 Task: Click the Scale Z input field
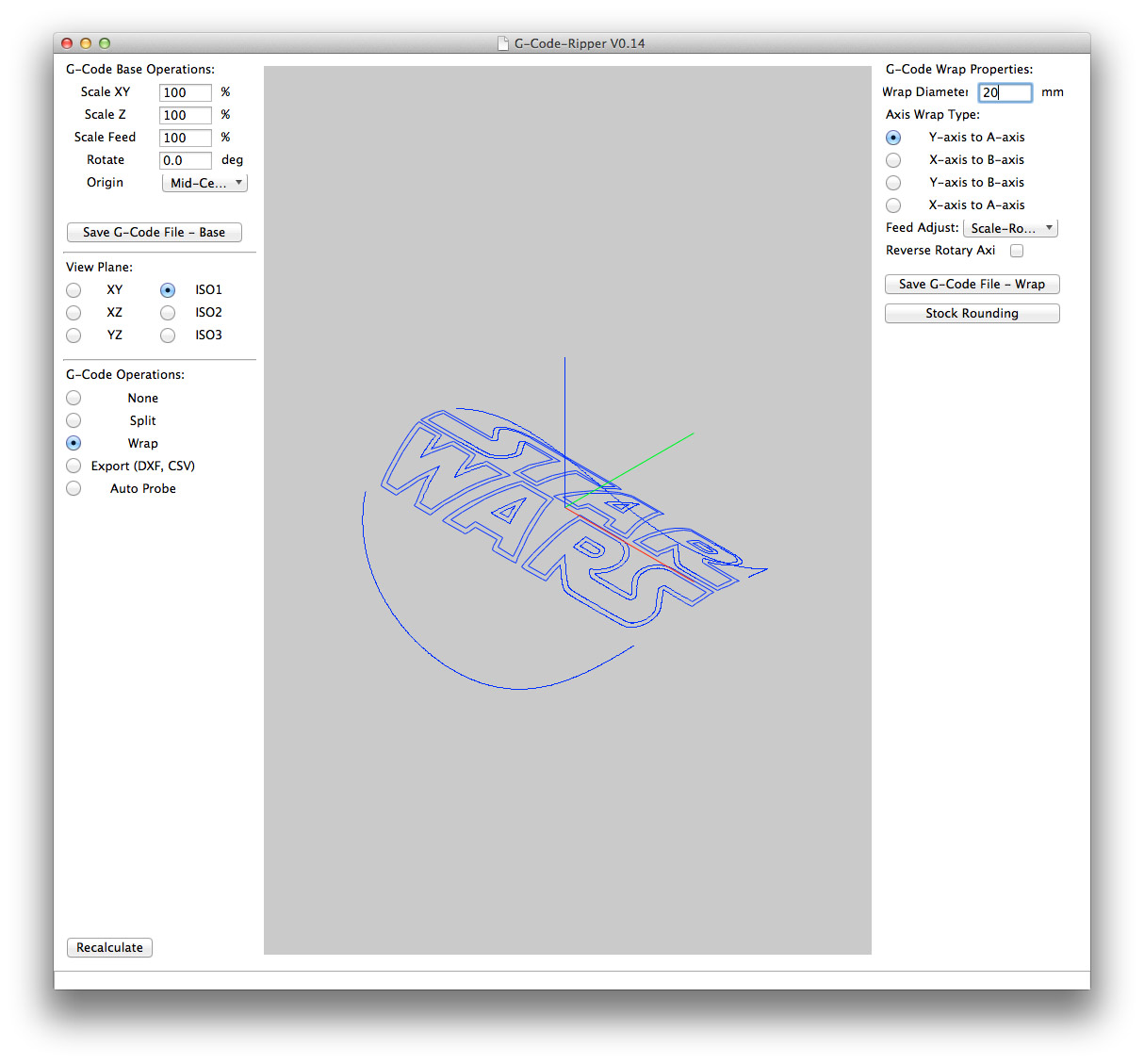185,115
